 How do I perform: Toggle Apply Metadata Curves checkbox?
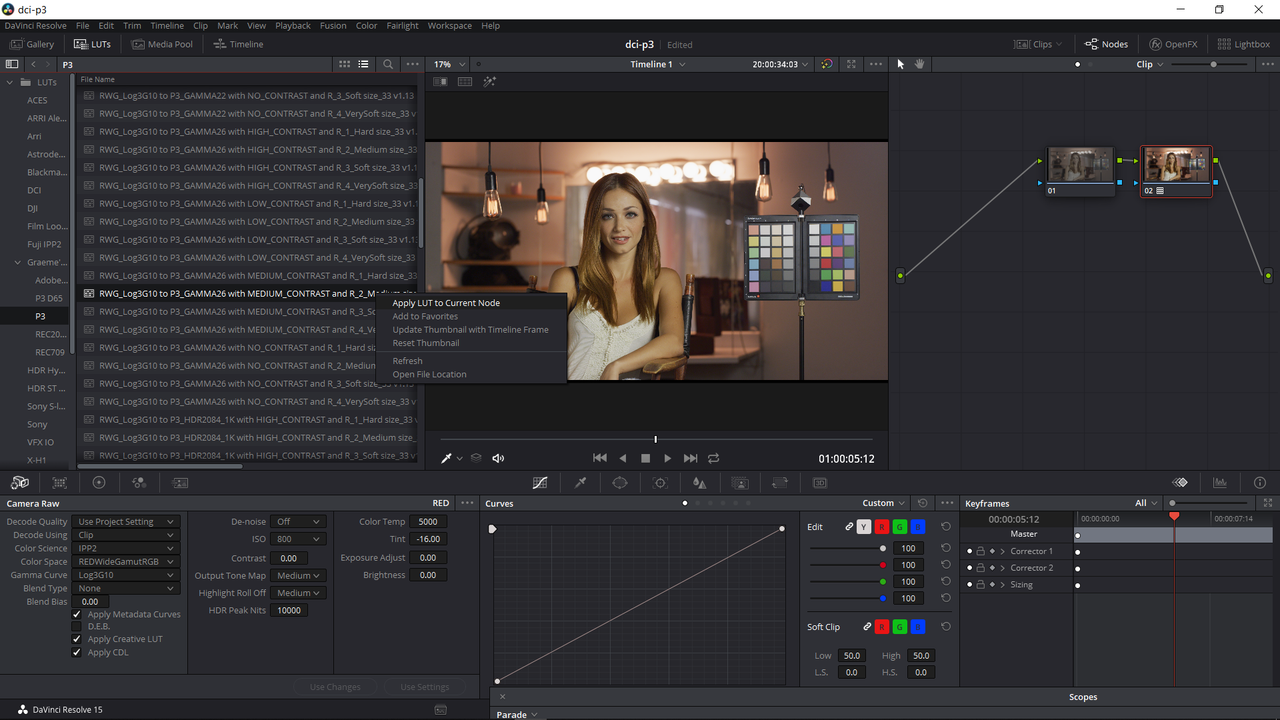point(77,614)
